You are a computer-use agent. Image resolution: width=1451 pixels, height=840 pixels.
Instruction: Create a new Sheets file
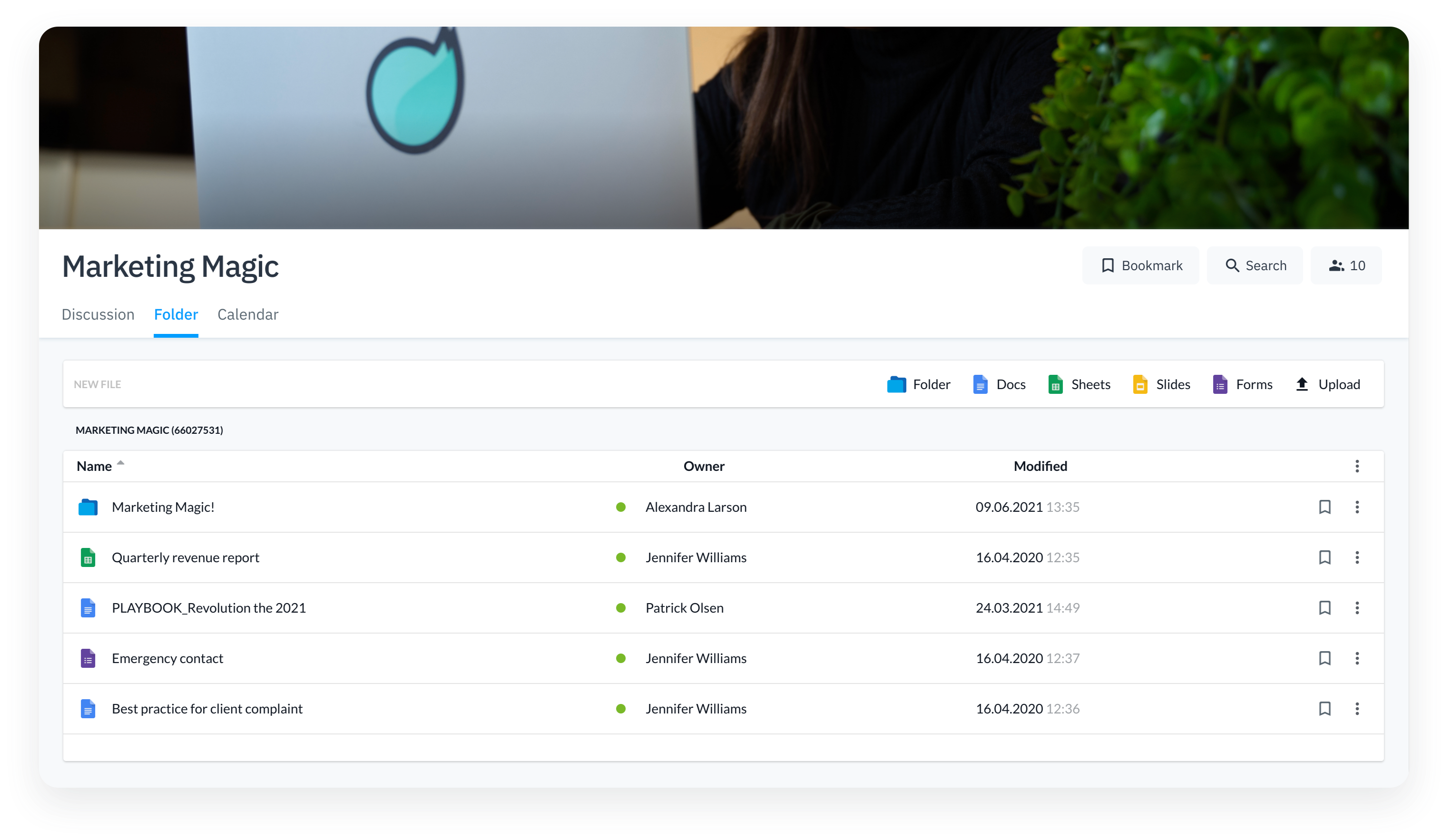(1079, 384)
